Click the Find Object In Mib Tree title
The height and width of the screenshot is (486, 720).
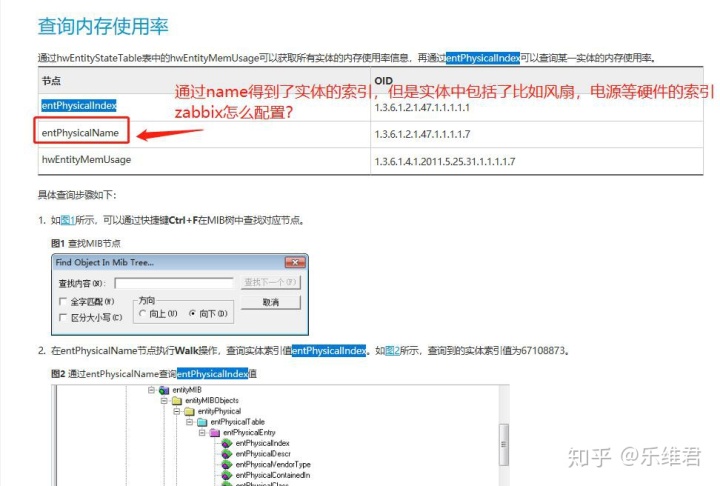coord(105,262)
